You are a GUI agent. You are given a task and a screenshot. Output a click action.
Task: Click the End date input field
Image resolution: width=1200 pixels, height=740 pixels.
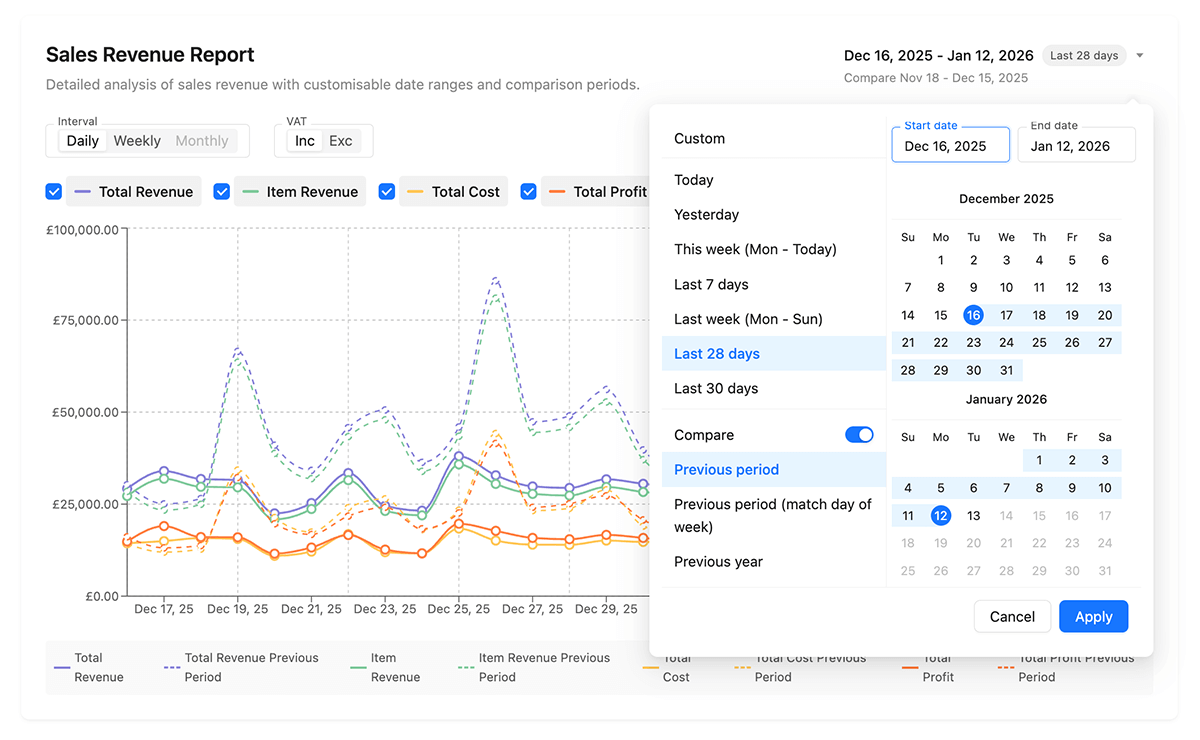pyautogui.click(x=1076, y=146)
